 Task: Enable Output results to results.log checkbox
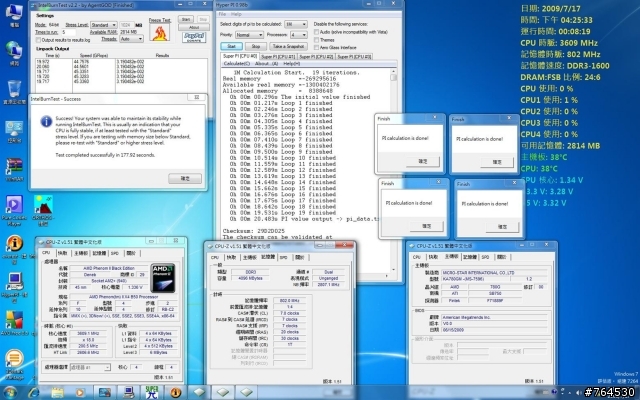38,40
